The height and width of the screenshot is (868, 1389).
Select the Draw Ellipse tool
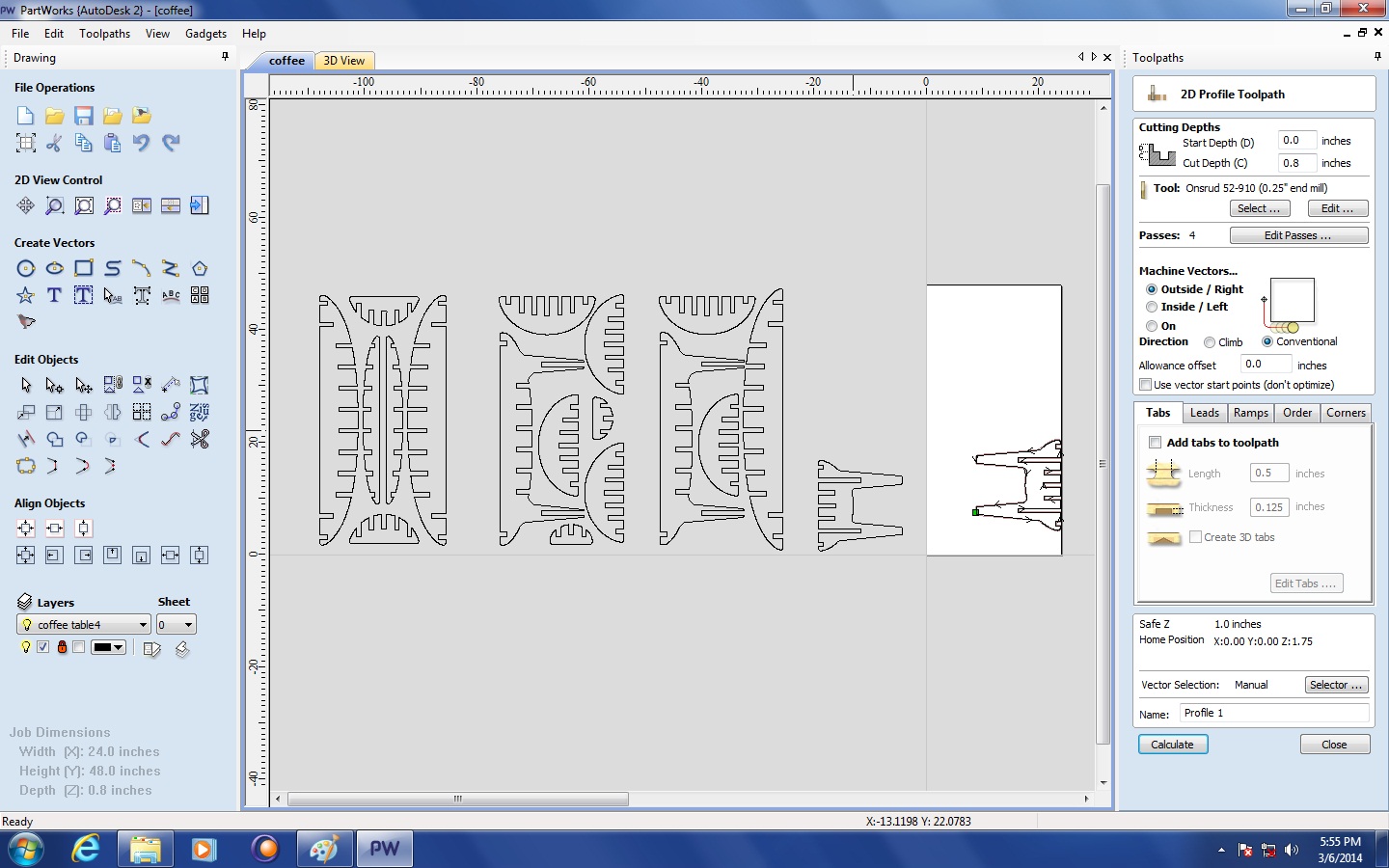point(54,268)
